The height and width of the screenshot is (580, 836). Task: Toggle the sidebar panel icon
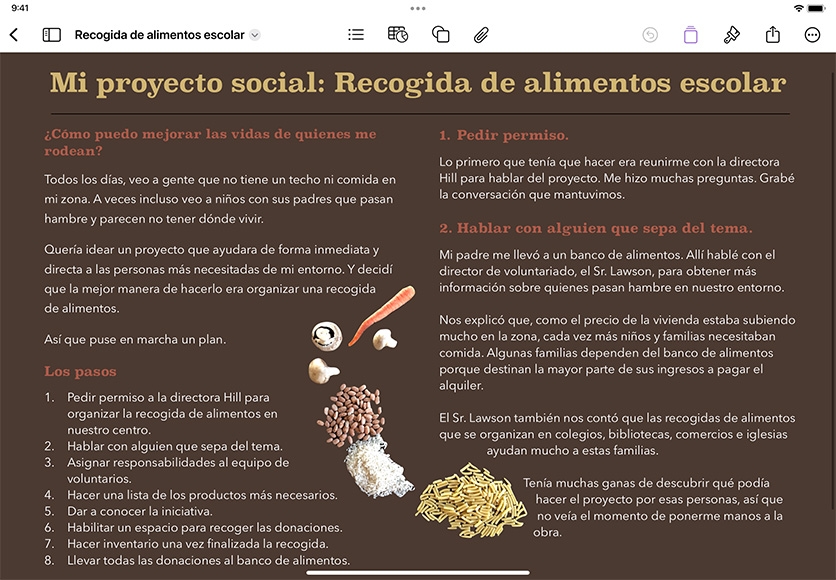tap(52, 35)
